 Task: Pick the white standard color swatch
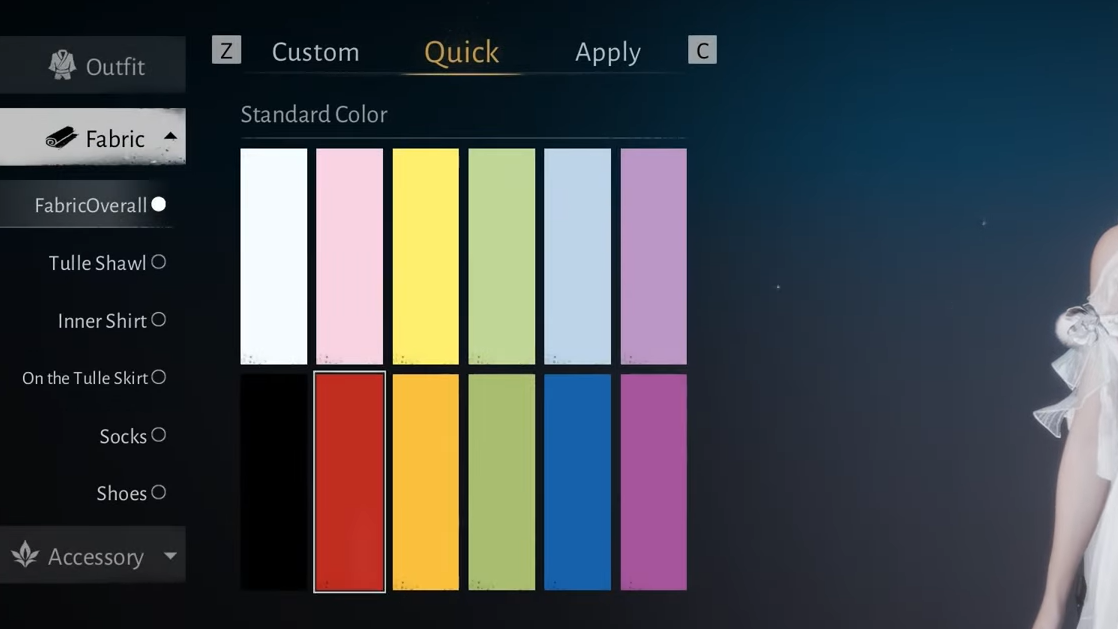pyautogui.click(x=273, y=256)
